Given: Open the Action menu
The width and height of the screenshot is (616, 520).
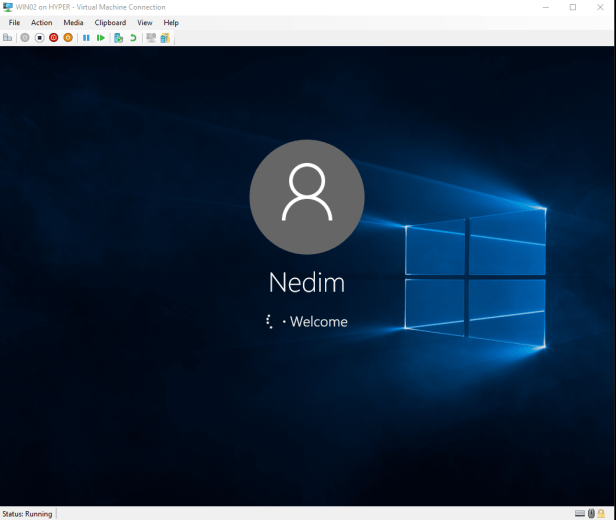Looking at the screenshot, I should click(x=42, y=23).
